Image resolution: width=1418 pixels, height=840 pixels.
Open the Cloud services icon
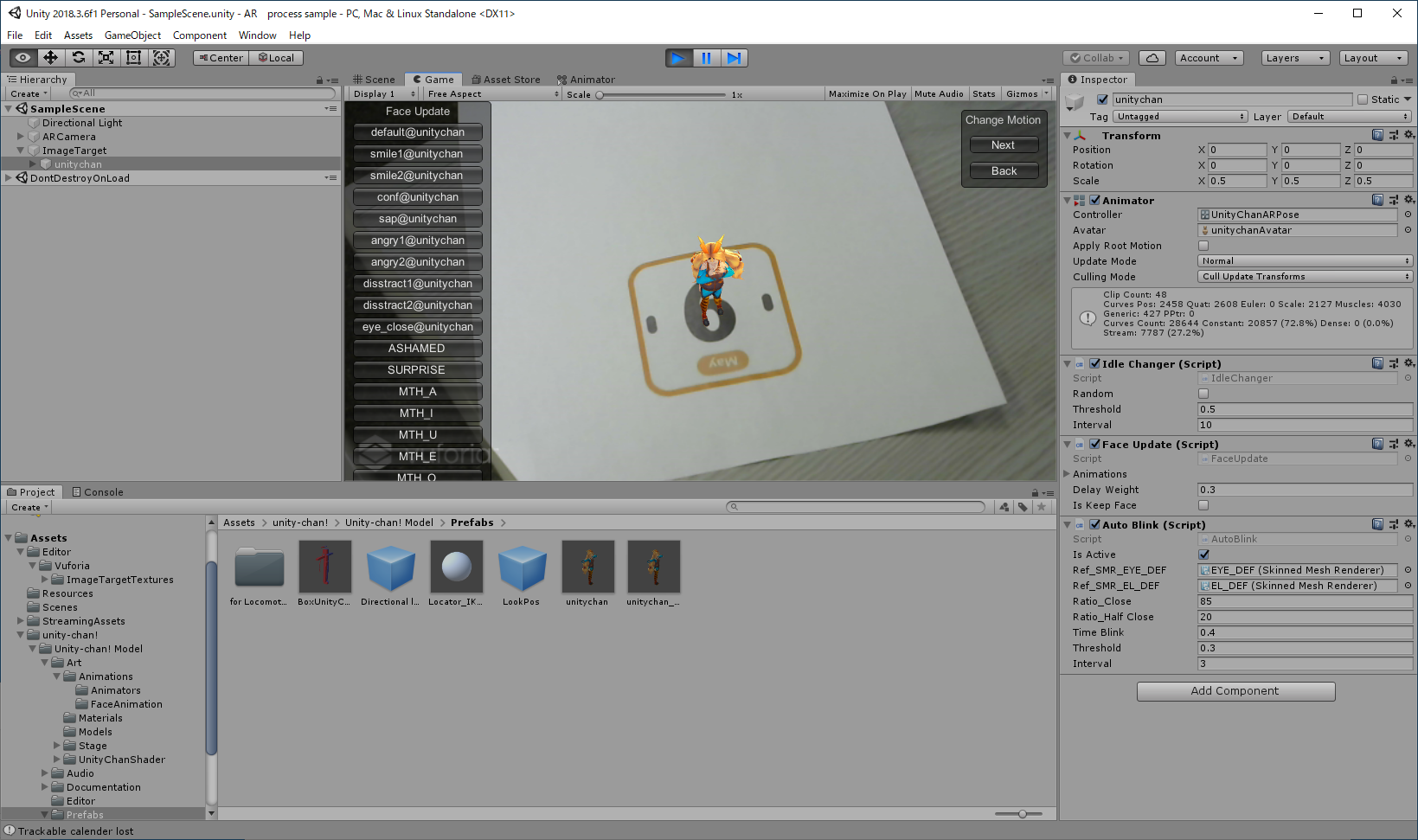point(1152,58)
